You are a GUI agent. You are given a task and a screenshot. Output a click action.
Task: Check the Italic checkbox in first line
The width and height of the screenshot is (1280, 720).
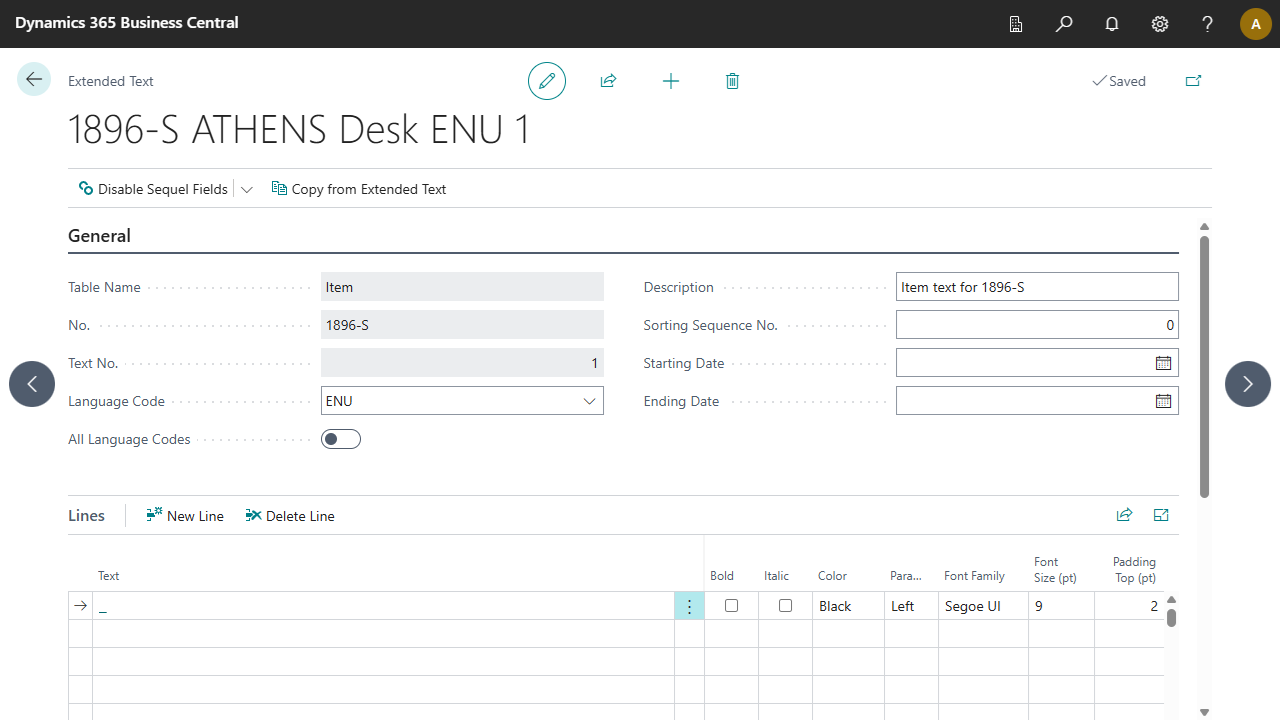click(786, 606)
